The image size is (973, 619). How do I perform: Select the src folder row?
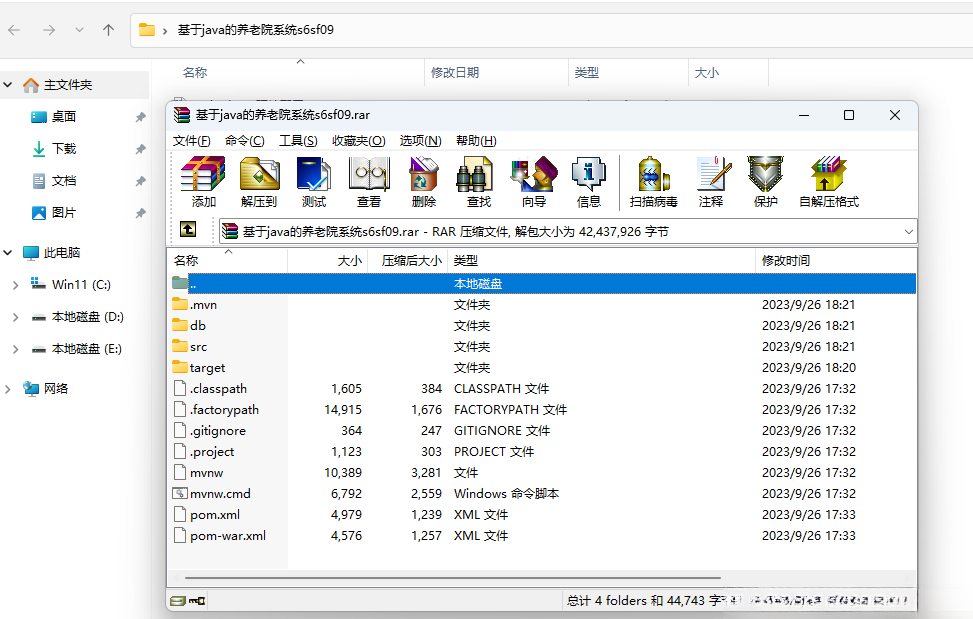(542, 346)
